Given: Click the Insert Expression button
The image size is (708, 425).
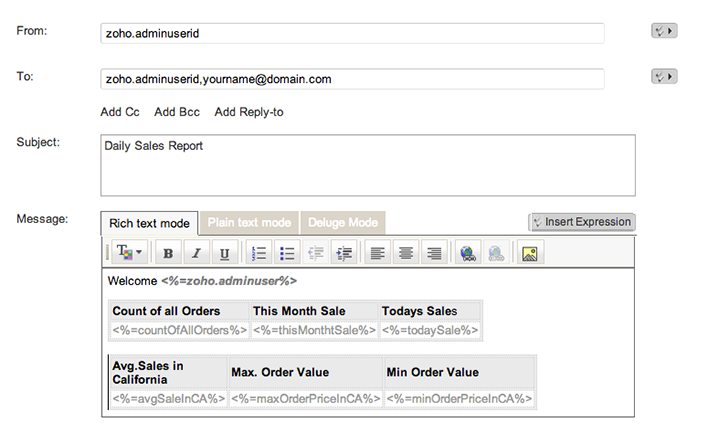Looking at the screenshot, I should pyautogui.click(x=582, y=222).
